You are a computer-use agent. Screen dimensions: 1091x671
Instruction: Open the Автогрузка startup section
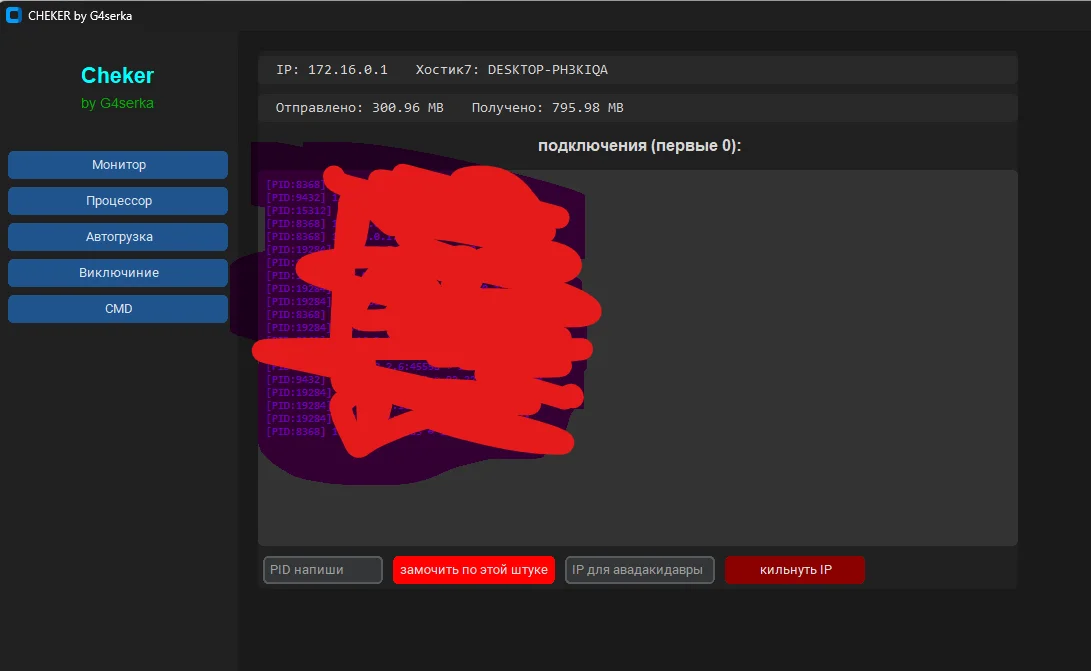[118, 237]
